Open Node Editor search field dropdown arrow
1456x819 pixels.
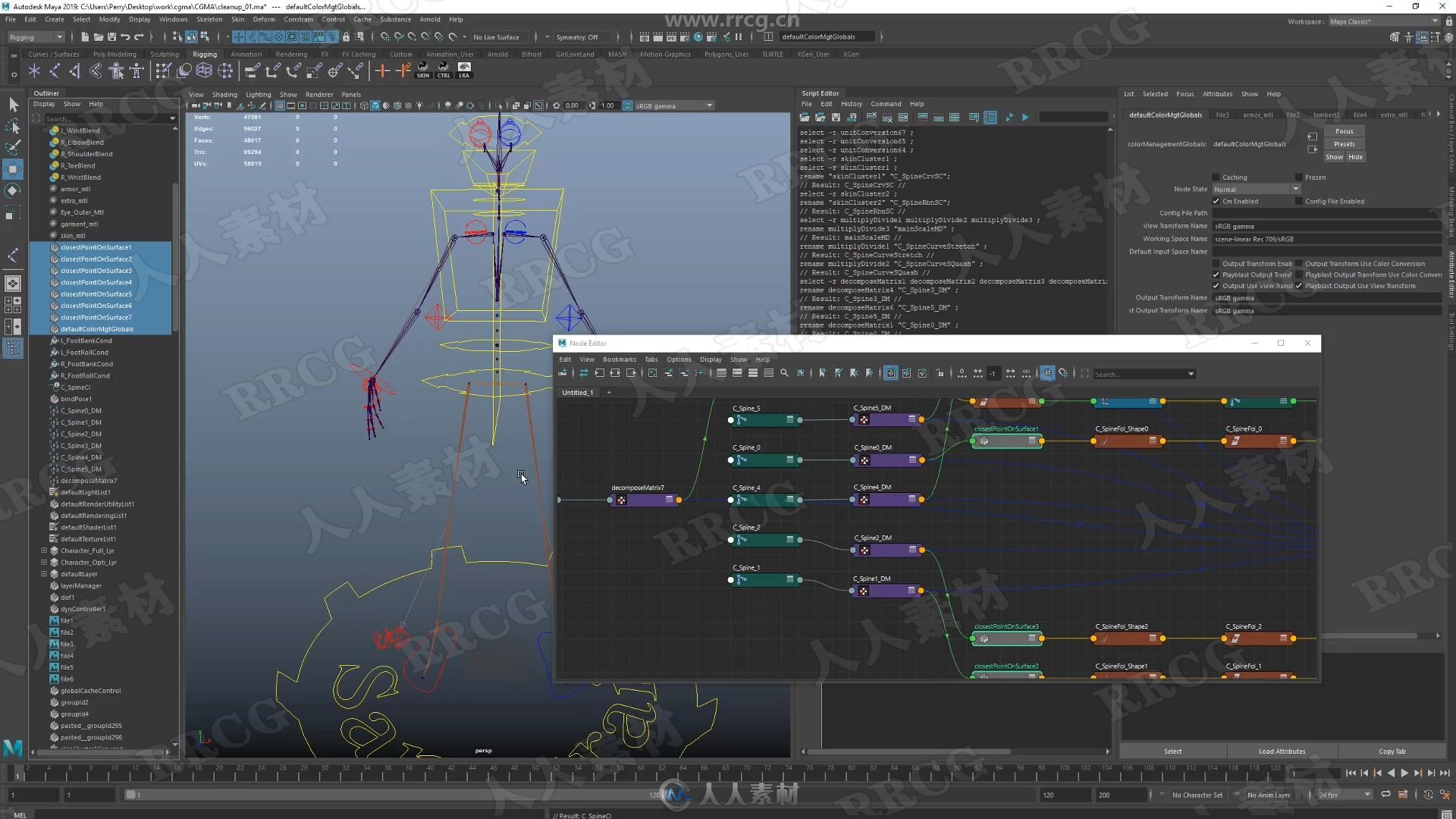click(1191, 374)
